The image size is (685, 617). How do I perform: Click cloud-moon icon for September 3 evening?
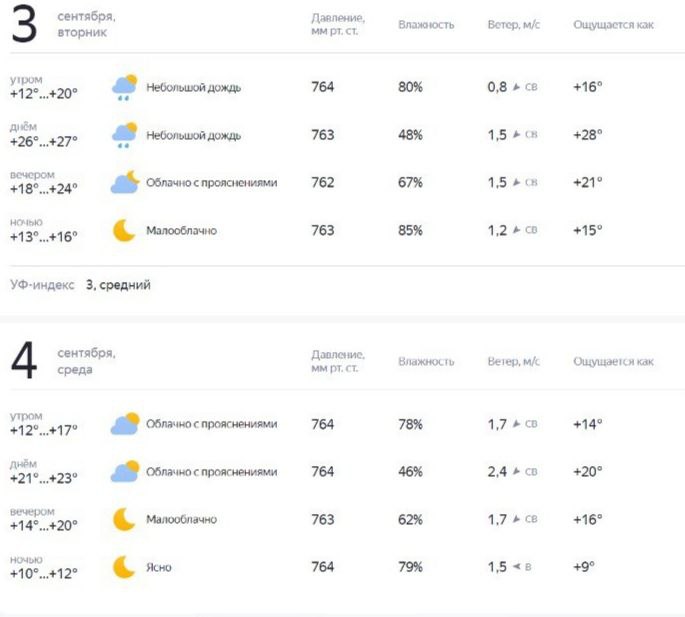pos(125,182)
